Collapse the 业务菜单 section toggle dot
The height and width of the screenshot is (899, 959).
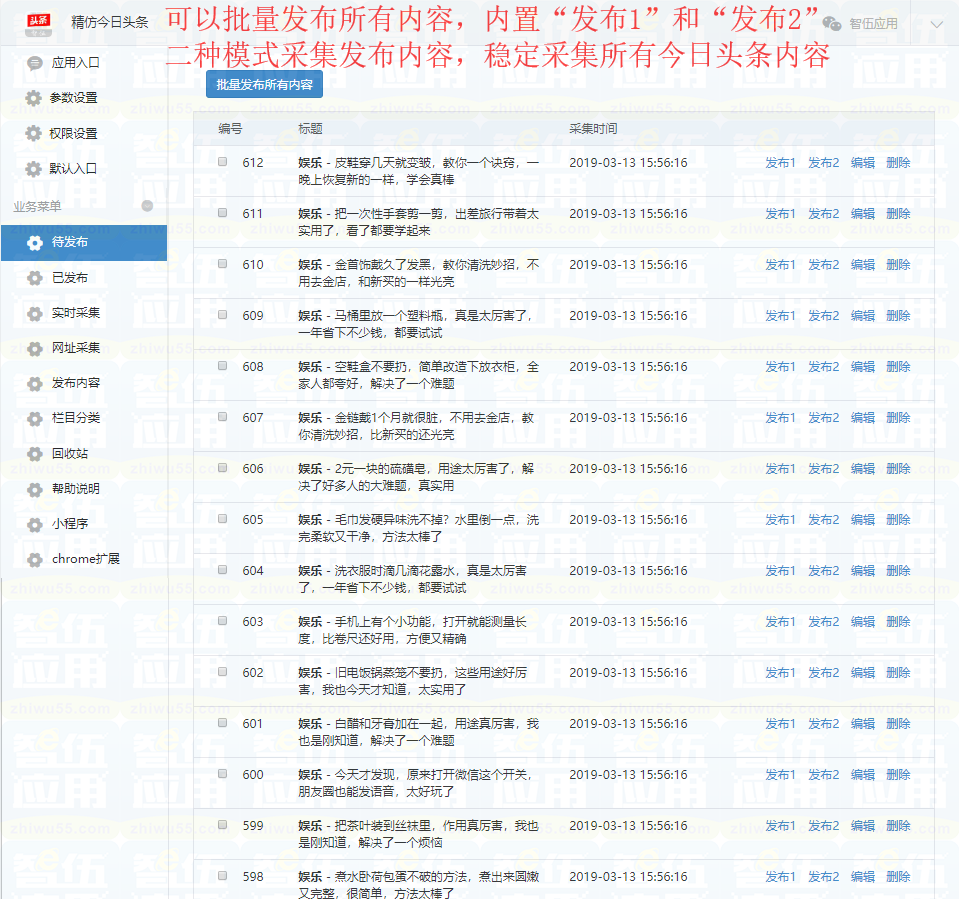point(147,206)
